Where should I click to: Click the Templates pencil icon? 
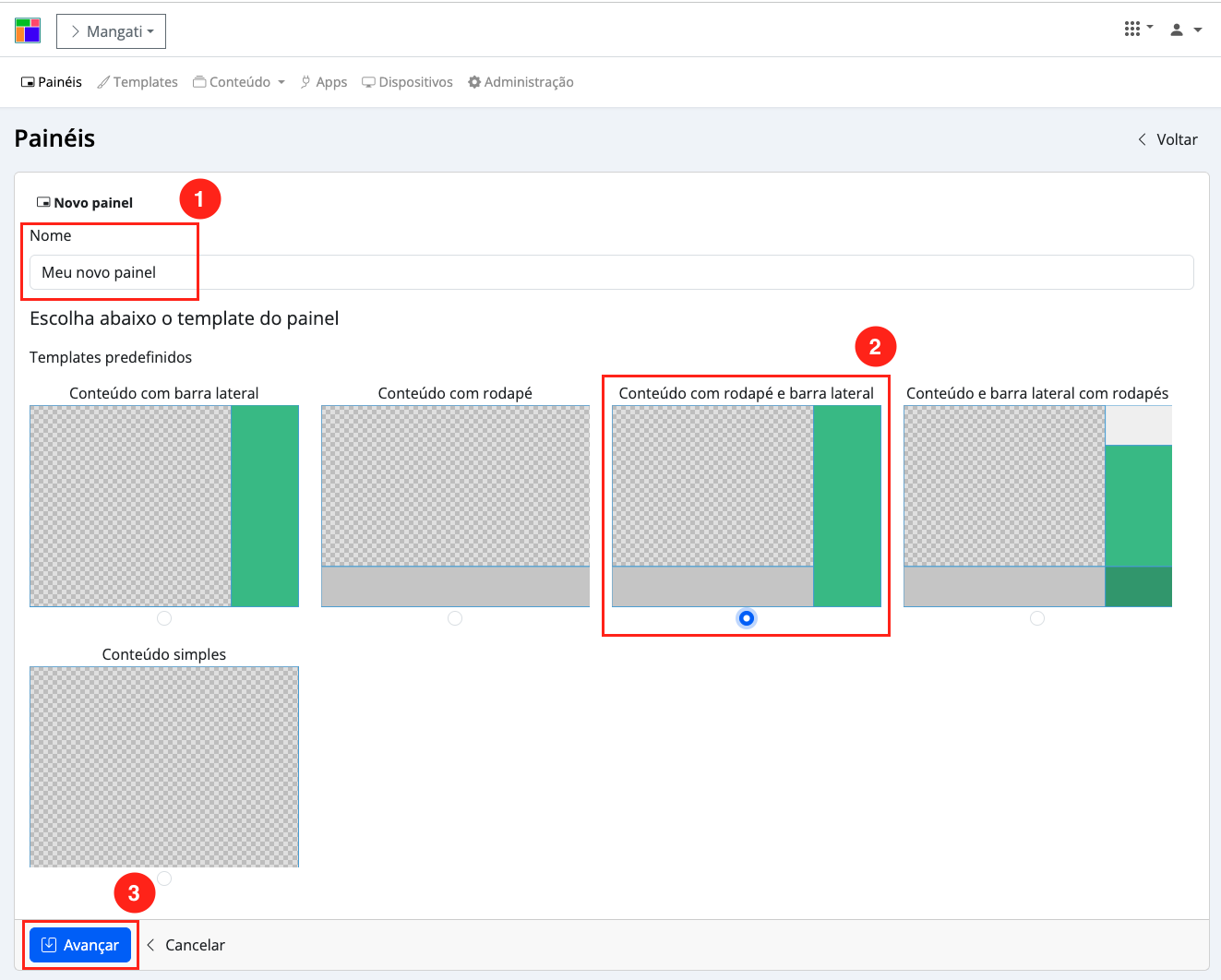(103, 82)
